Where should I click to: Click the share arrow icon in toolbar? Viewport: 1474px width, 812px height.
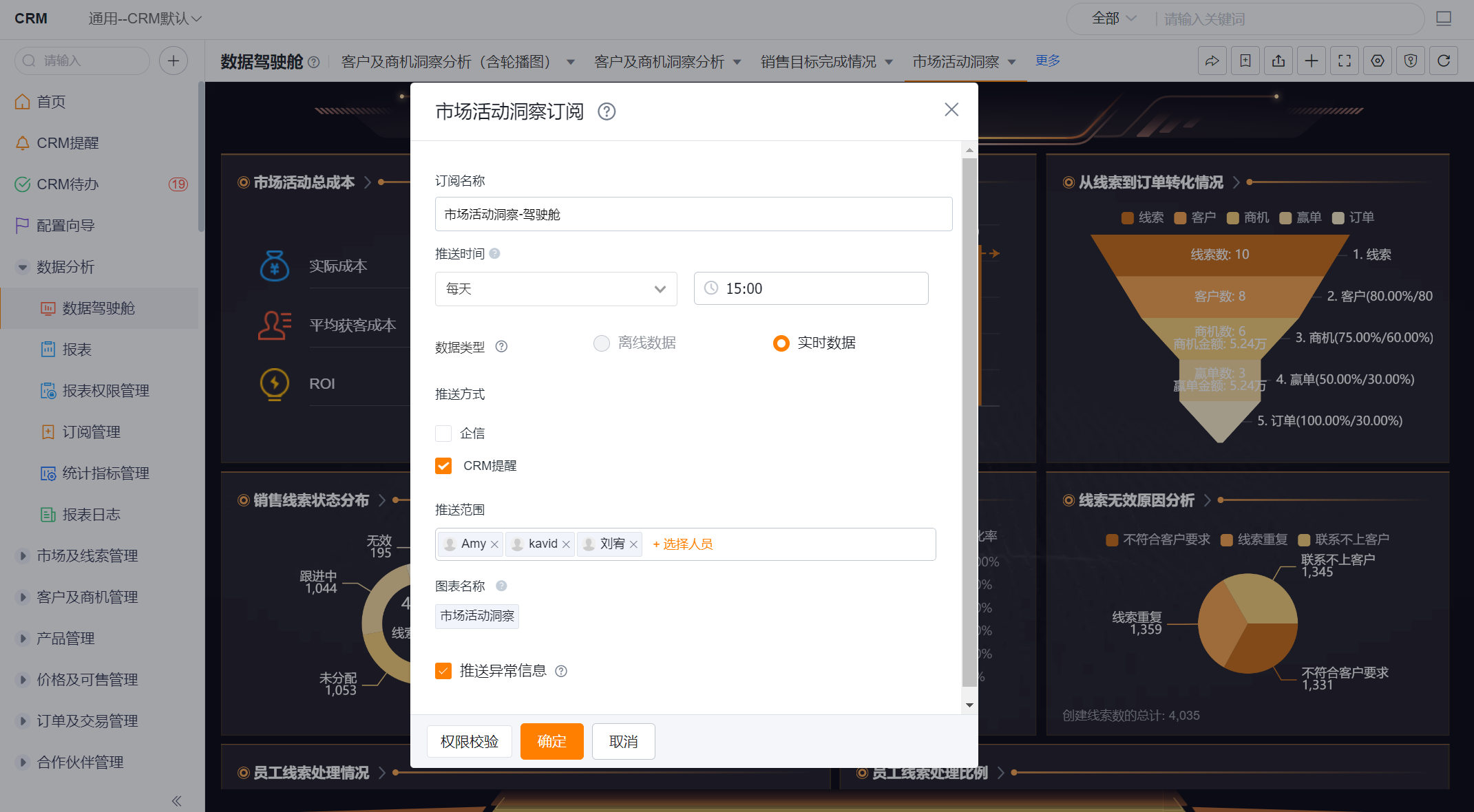pyautogui.click(x=1212, y=61)
